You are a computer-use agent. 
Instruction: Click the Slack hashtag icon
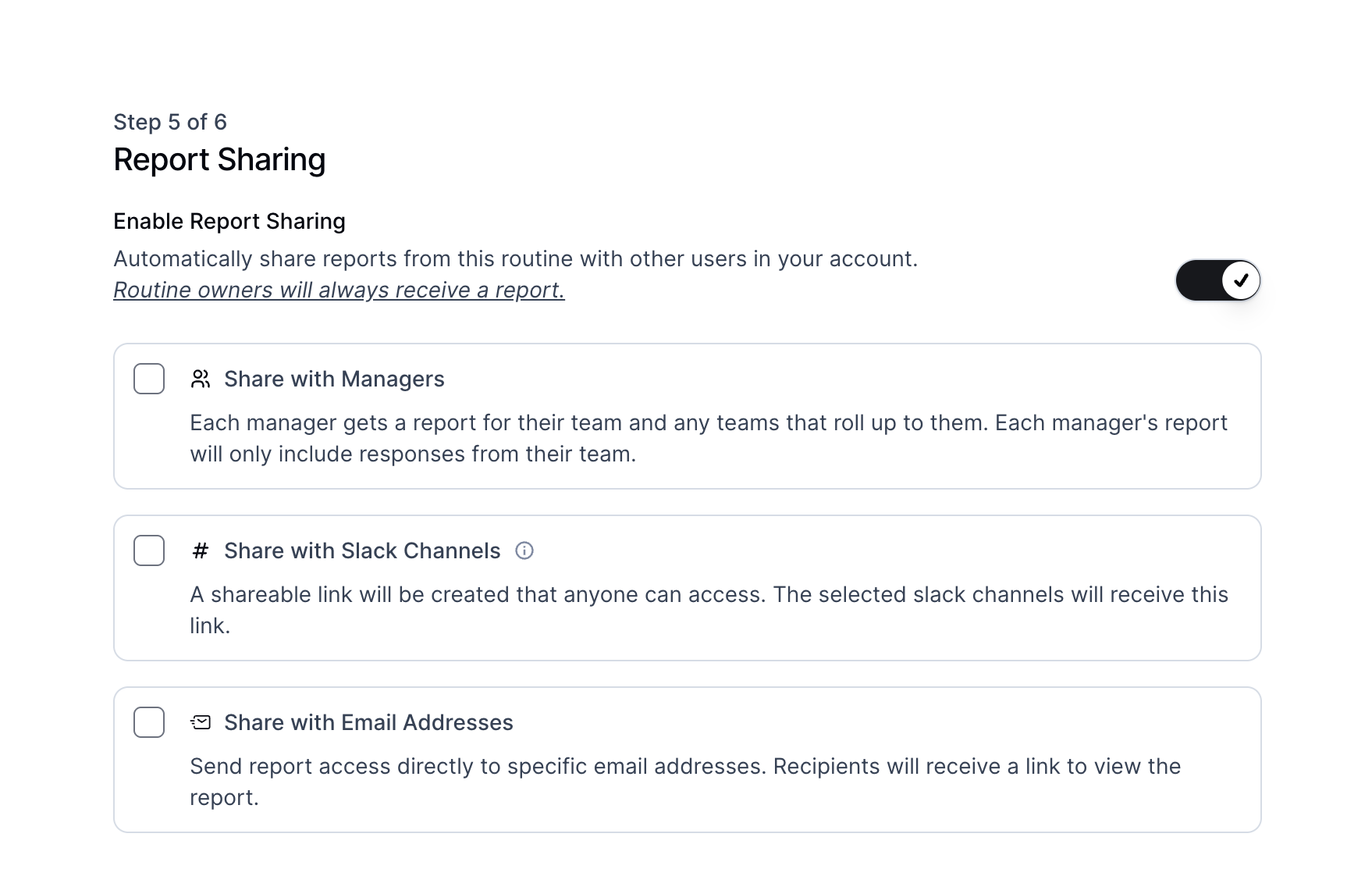click(201, 550)
